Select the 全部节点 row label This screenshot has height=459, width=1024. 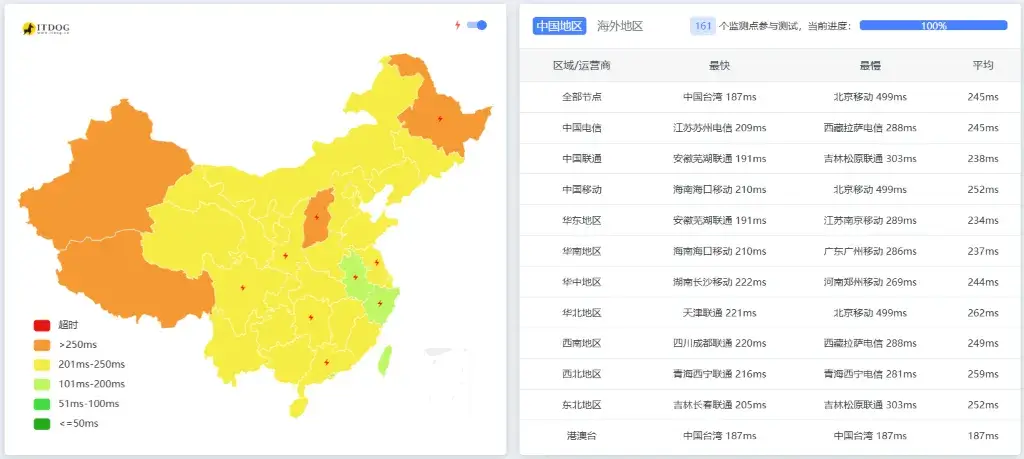coord(582,97)
